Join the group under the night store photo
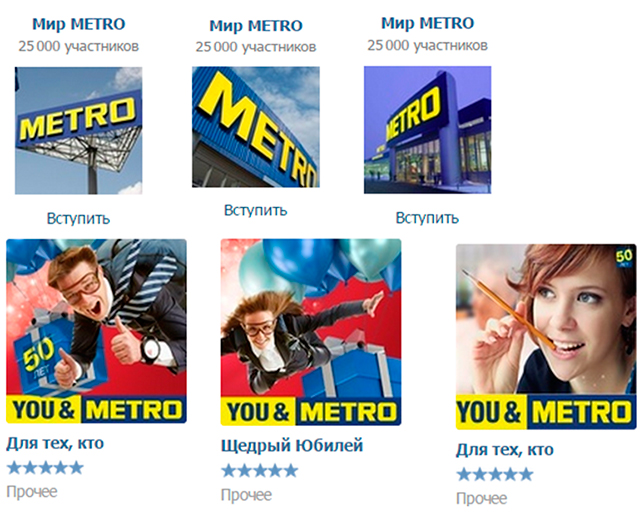 tap(427, 218)
